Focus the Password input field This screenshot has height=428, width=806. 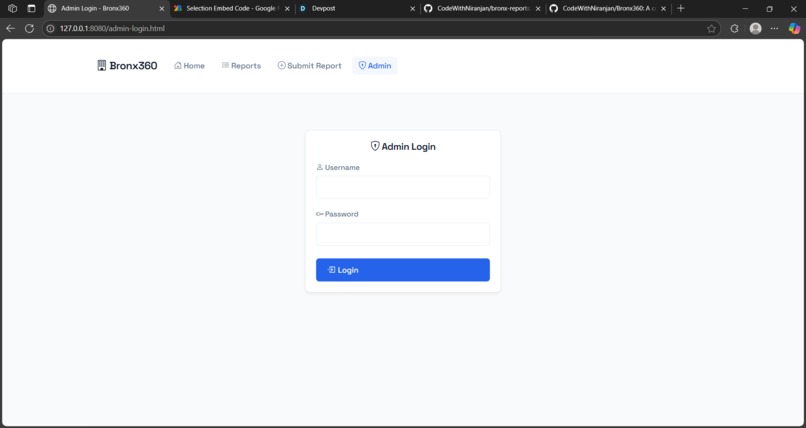coord(402,234)
